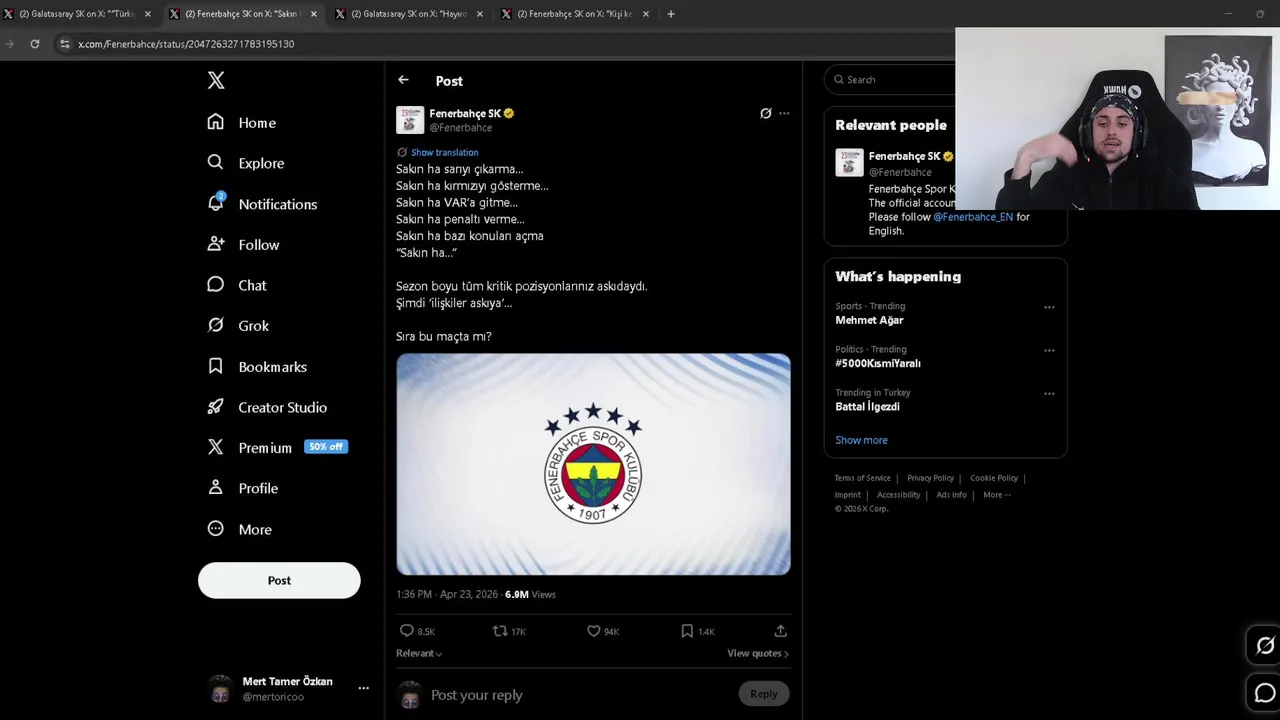The width and height of the screenshot is (1280, 720).
Task: Open Grok from sidebar
Action: click(x=238, y=326)
